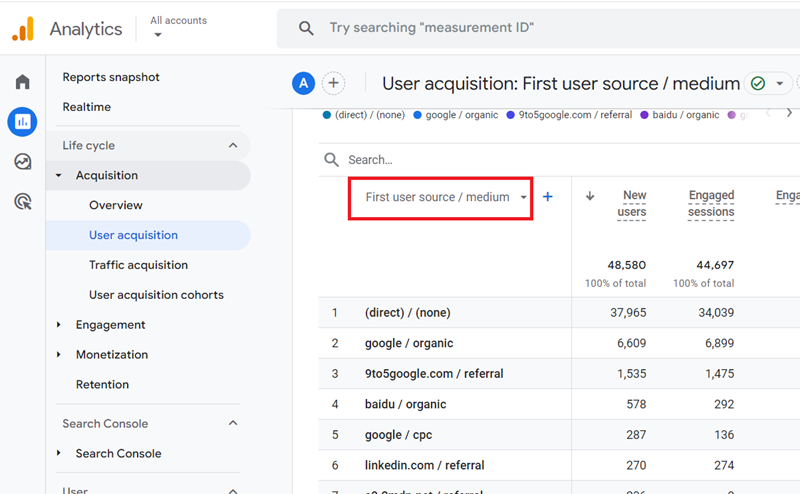Screen dimensions: 800x494
Task: Open Reports snapshot
Action: pyautogui.click(x=111, y=77)
